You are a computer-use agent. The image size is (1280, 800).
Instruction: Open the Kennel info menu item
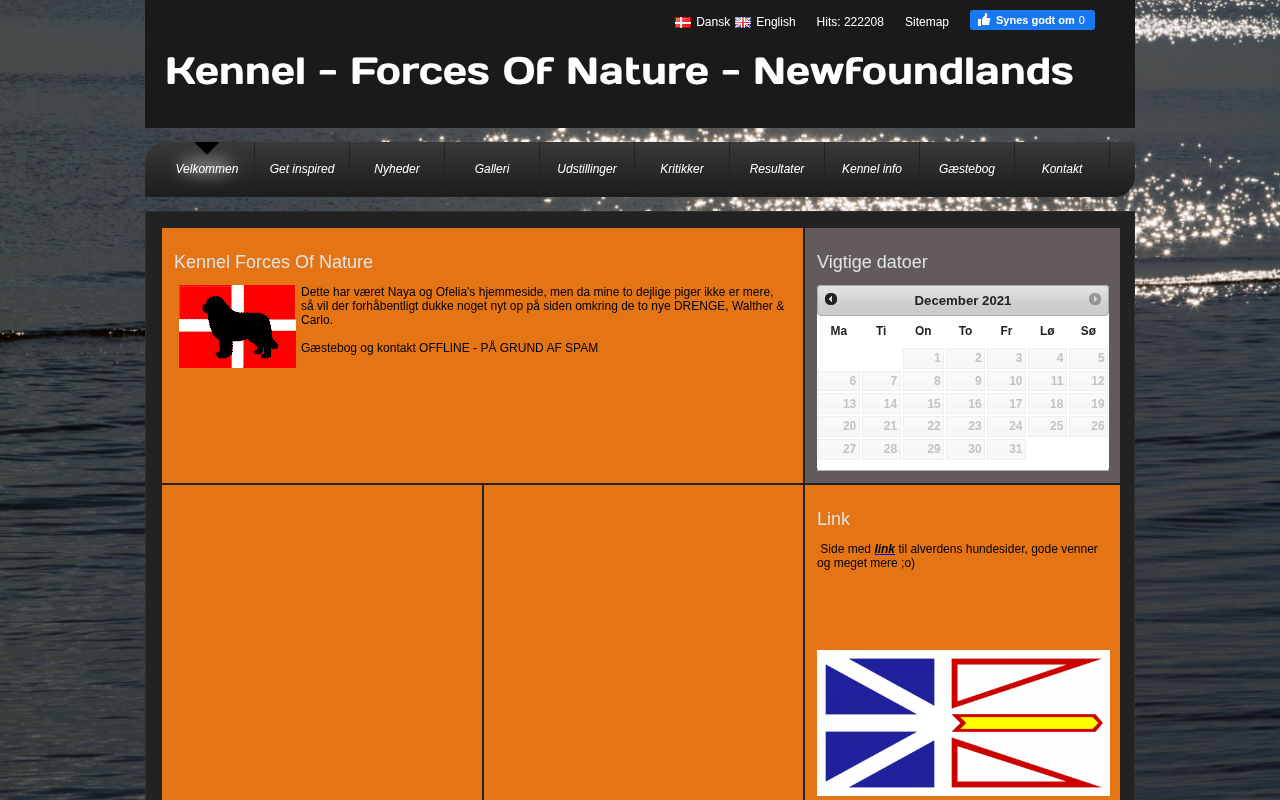coord(872,169)
